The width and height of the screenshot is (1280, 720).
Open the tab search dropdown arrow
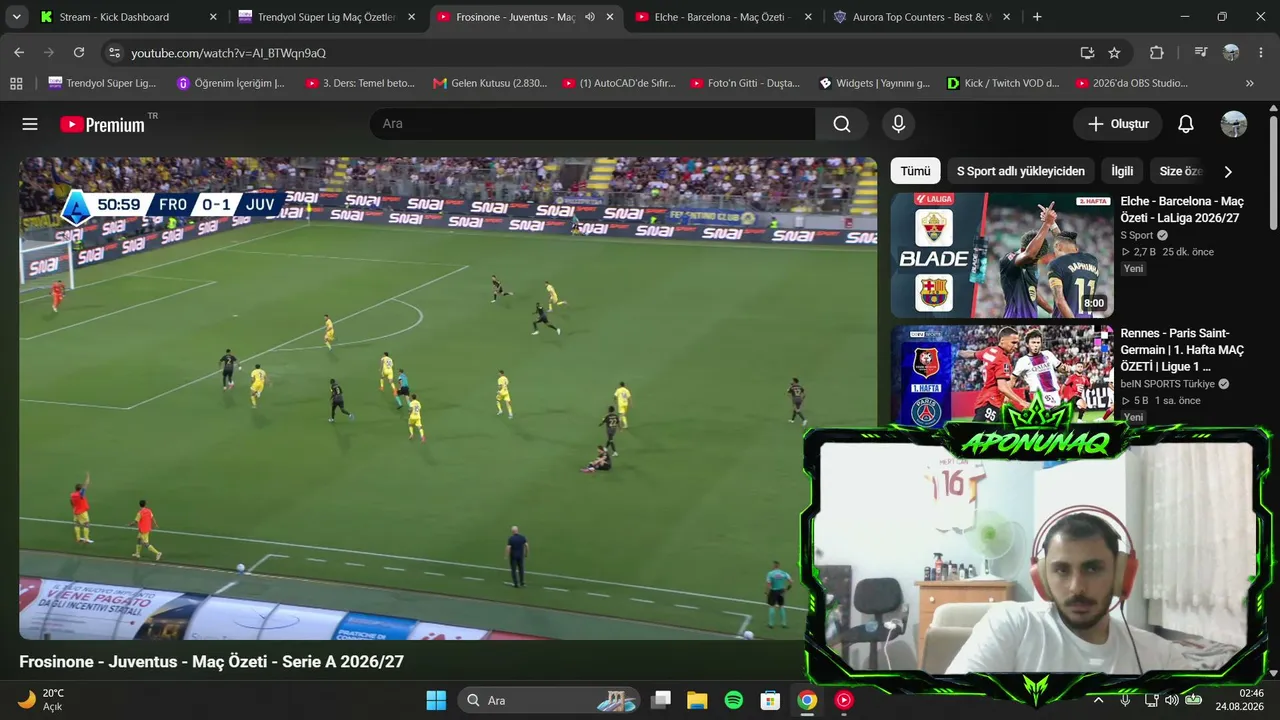[17, 17]
